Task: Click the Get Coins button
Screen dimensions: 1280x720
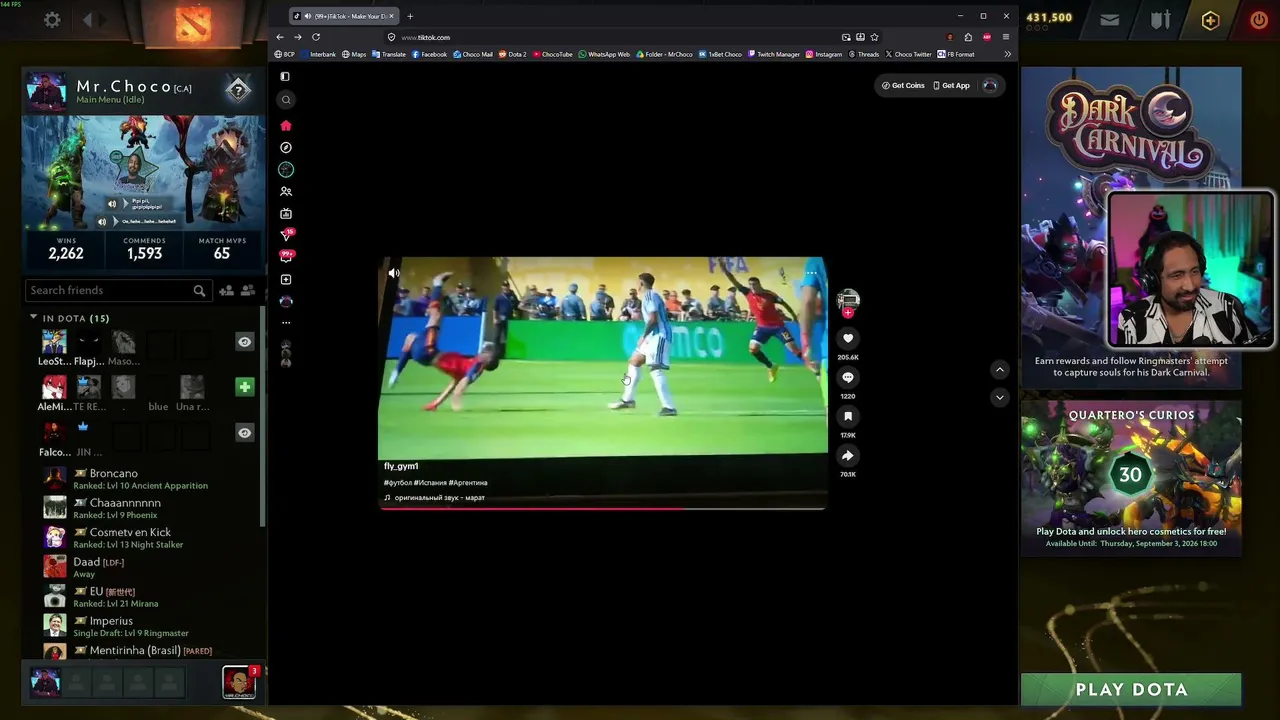Action: [903, 85]
